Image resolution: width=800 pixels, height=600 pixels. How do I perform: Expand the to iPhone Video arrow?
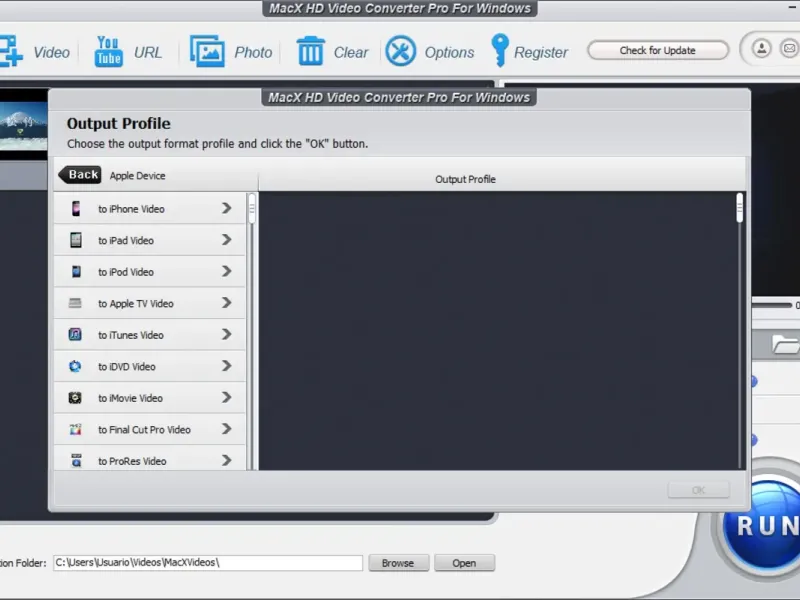227,208
